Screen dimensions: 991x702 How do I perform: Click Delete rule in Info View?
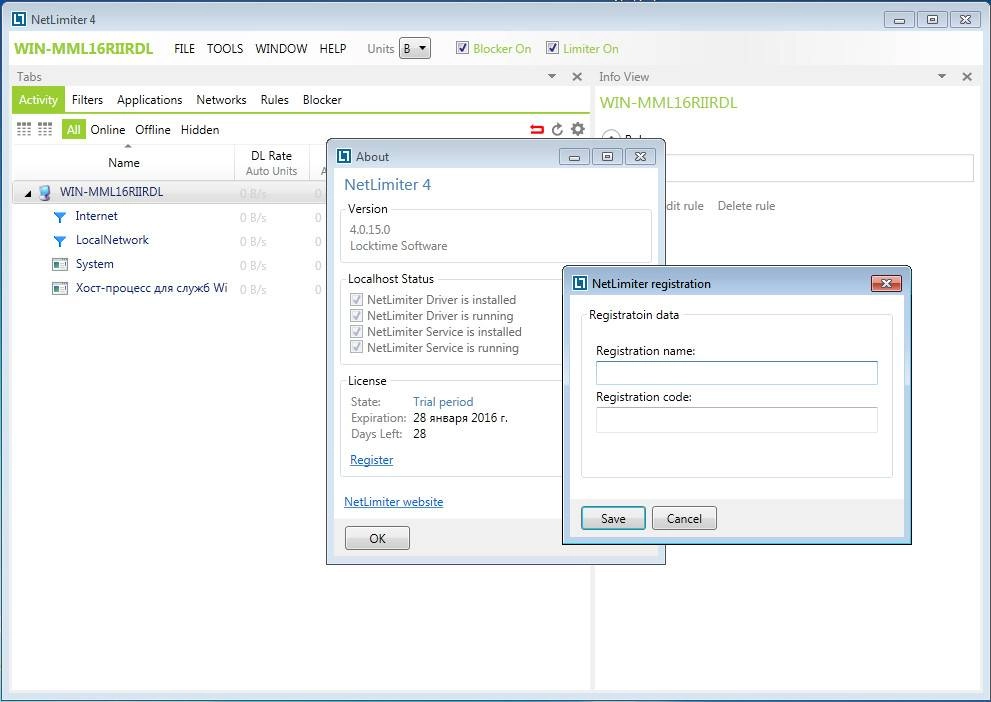coord(746,206)
